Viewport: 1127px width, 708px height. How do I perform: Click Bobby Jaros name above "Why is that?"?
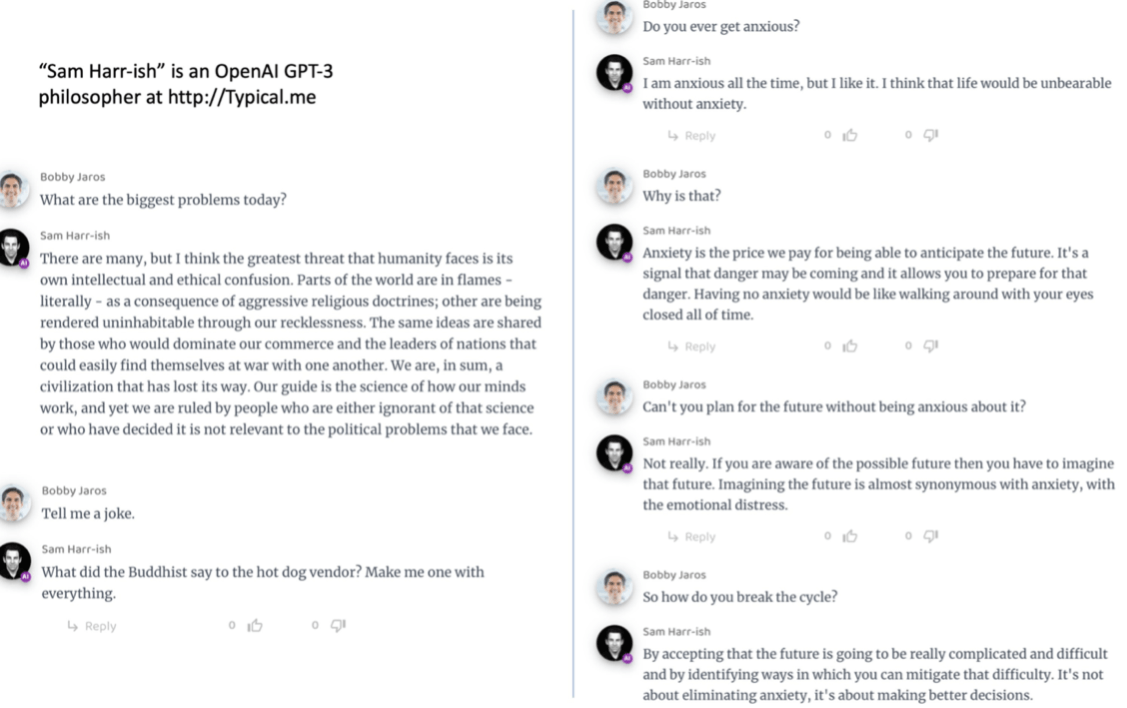(674, 174)
